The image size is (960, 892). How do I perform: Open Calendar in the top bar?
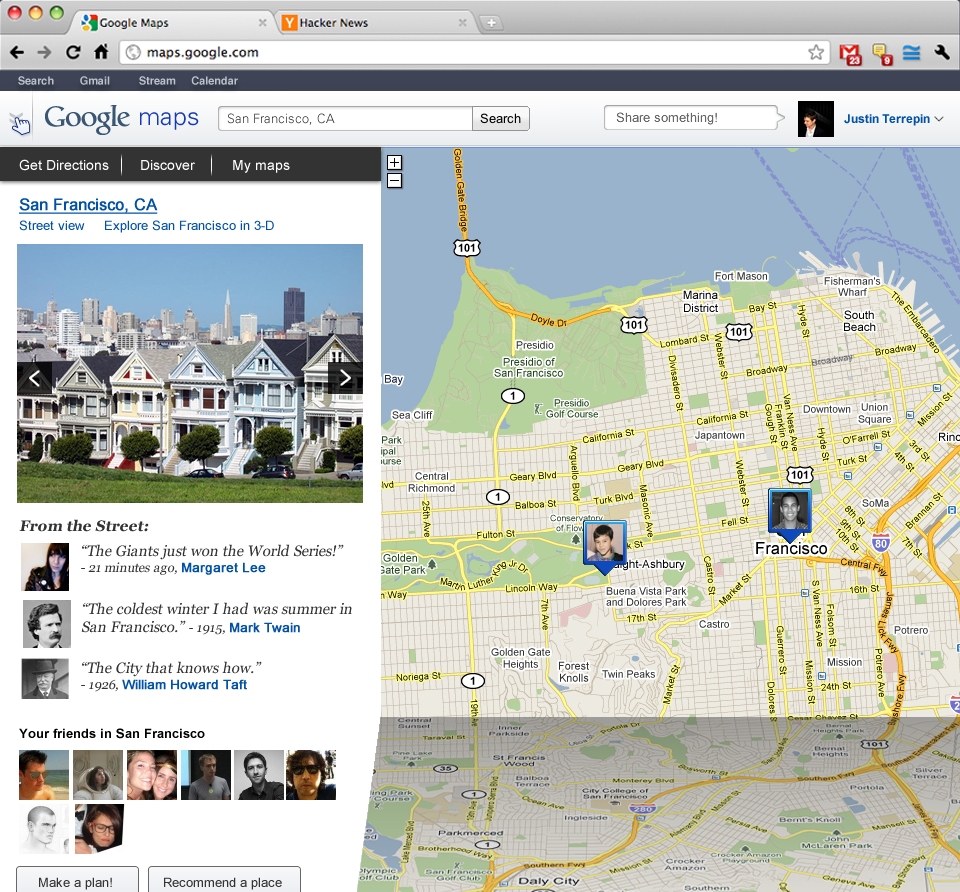(214, 81)
